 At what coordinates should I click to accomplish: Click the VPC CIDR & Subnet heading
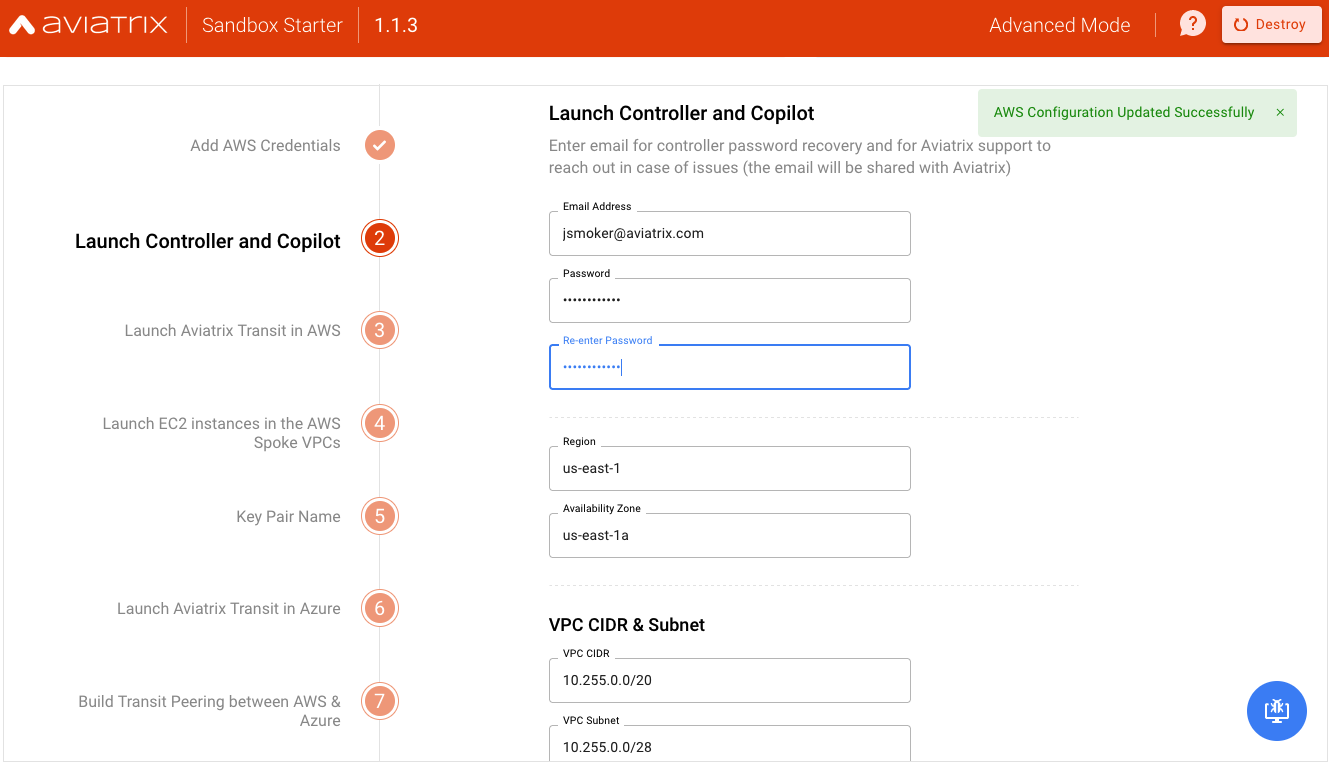[x=627, y=625]
